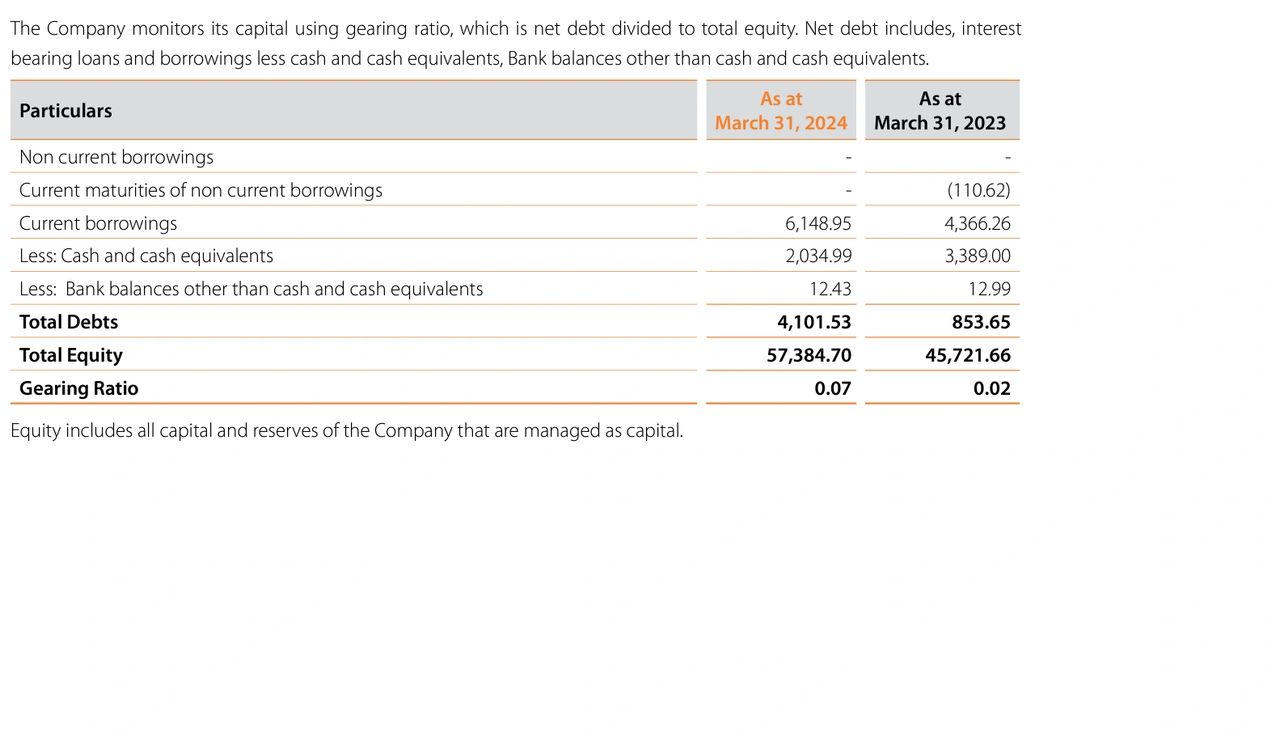Click the 0.02 gearing ratio value
1280x741 pixels.
[x=991, y=388]
